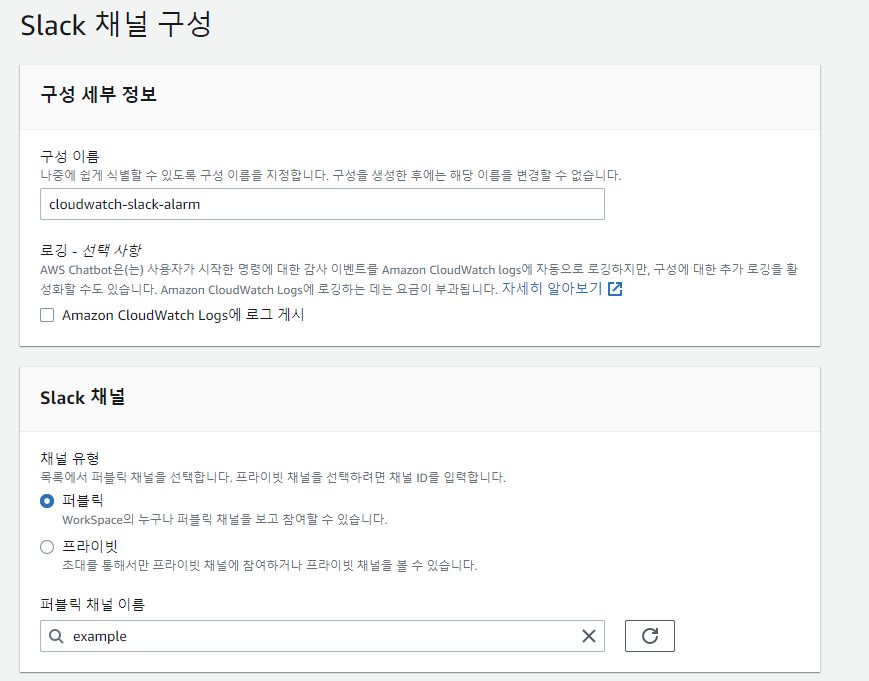Open the external link icon beside 자세히 알아보기
This screenshot has width=869, height=681.
[x=615, y=289]
